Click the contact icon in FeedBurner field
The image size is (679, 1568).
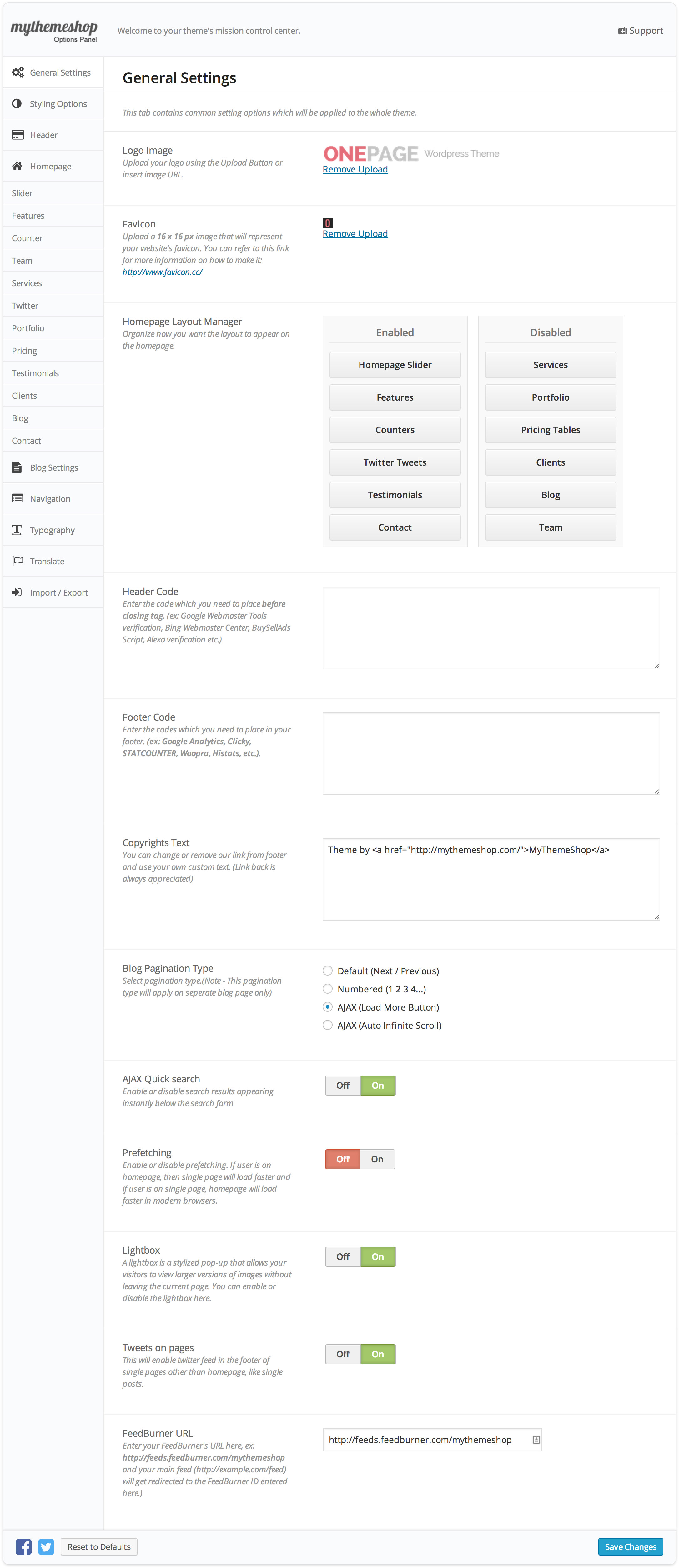point(536,1440)
